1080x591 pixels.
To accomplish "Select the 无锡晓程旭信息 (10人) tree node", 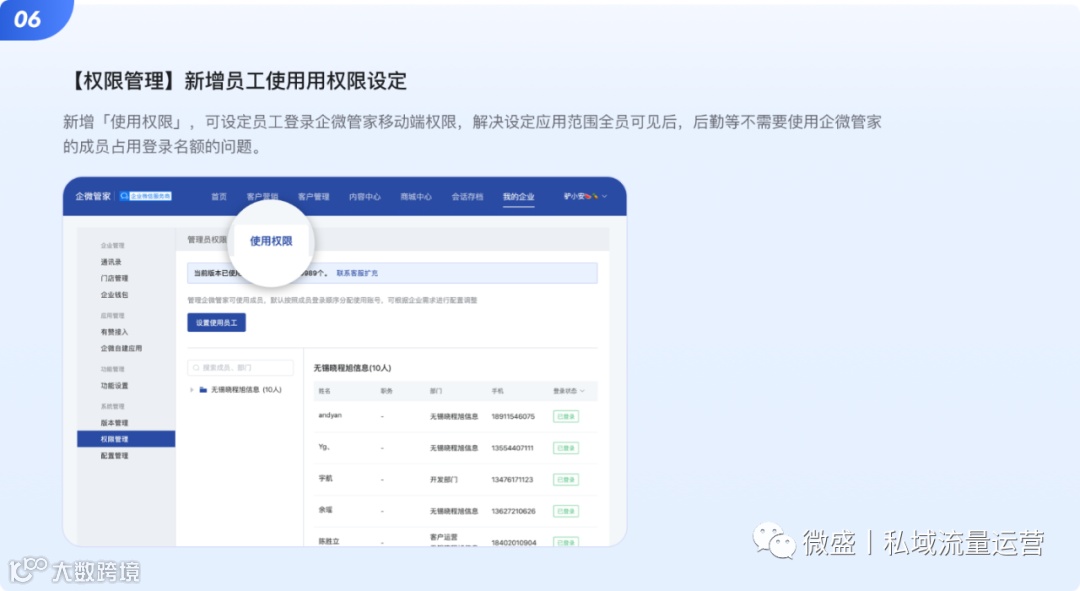I will click(x=246, y=390).
